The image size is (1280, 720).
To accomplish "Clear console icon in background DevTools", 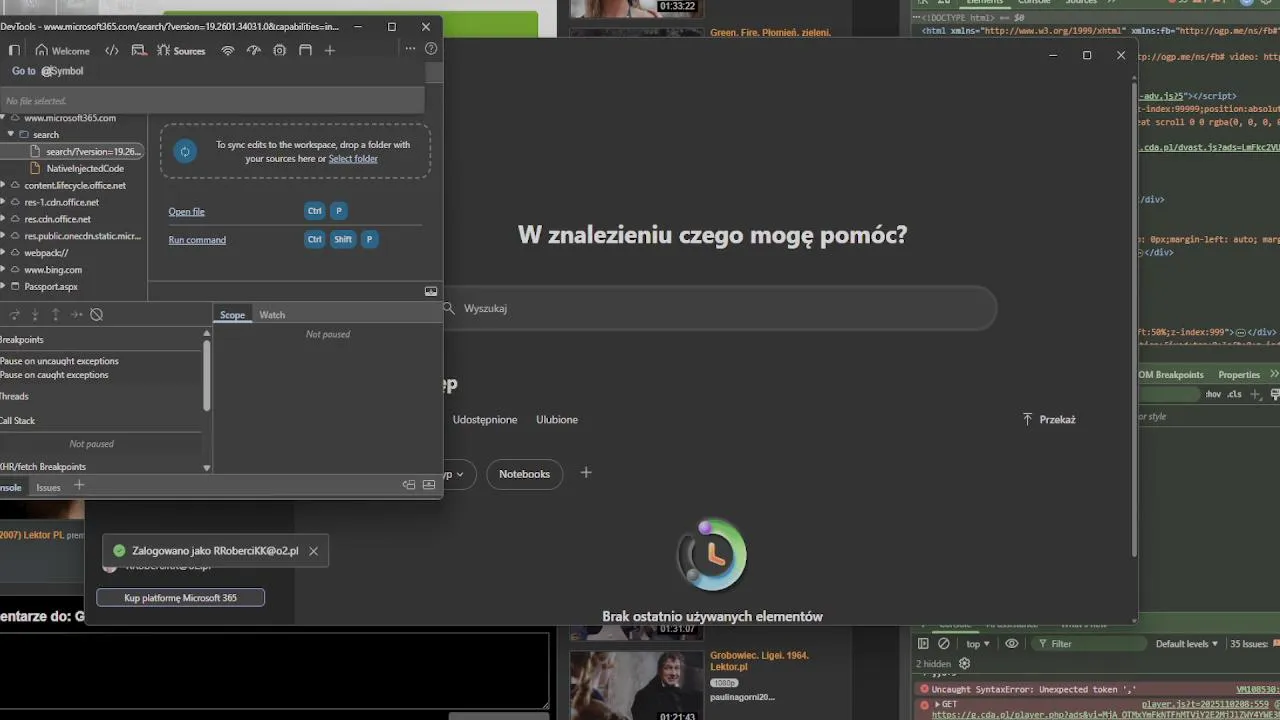I will coord(943,644).
